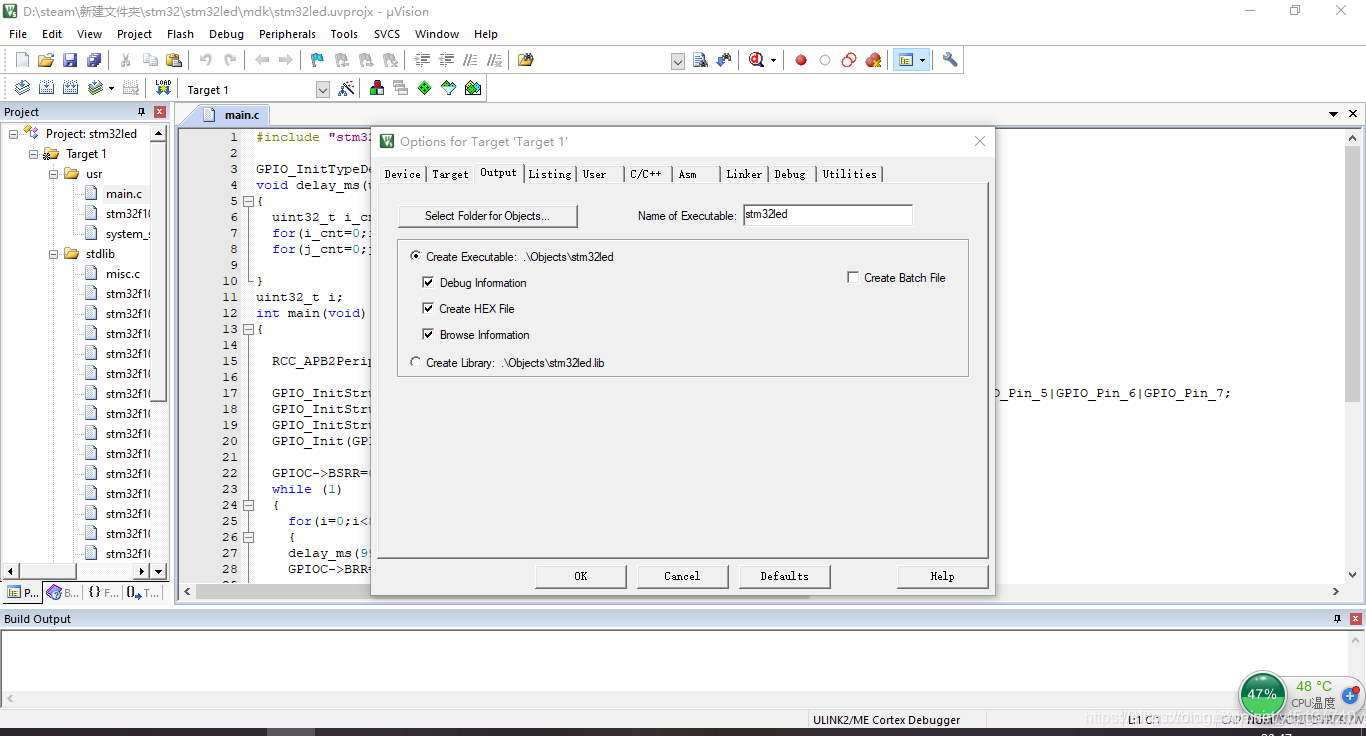Click the Start Debug Session magnifier icon

756,60
